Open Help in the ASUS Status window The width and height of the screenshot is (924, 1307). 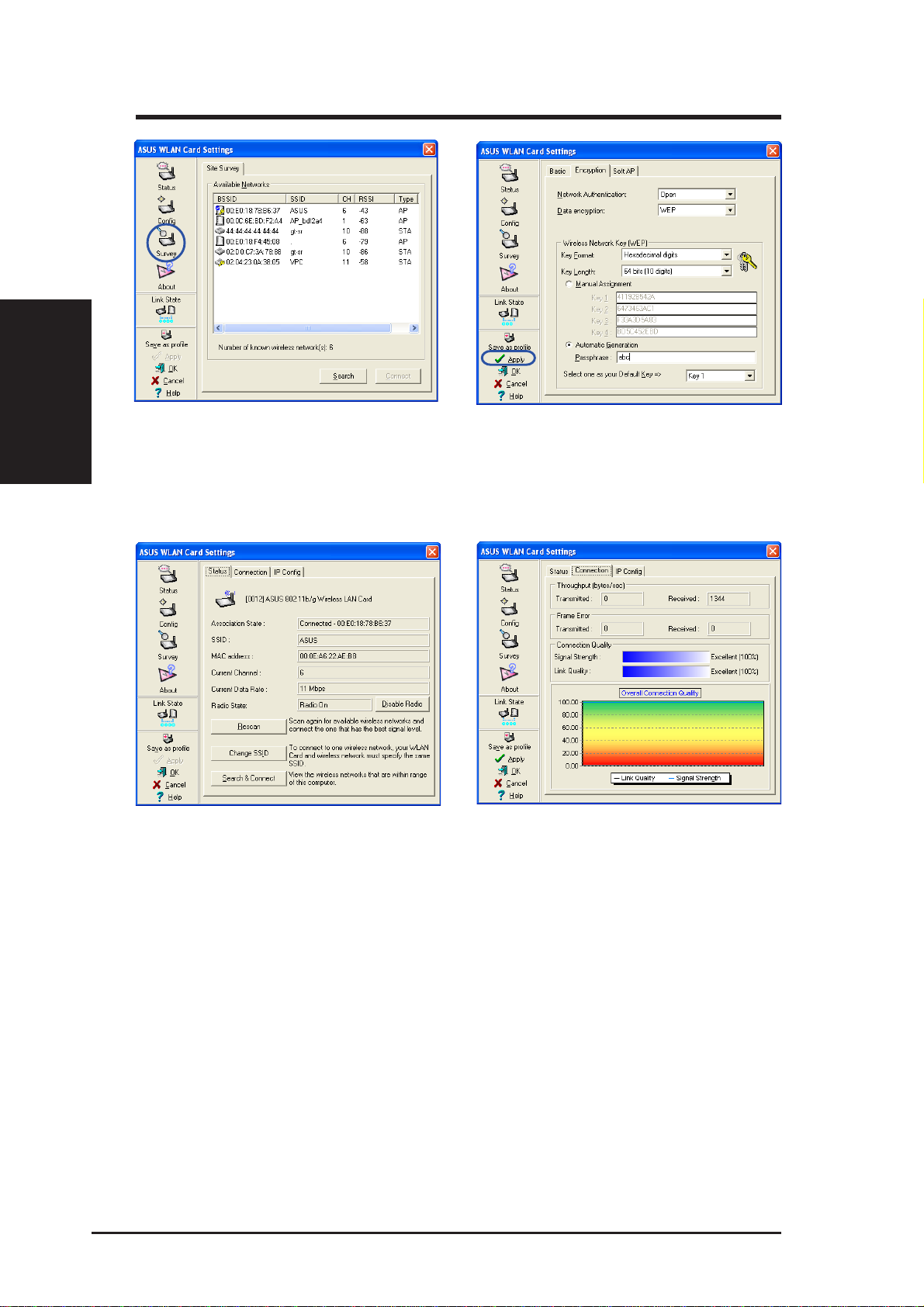click(x=169, y=797)
